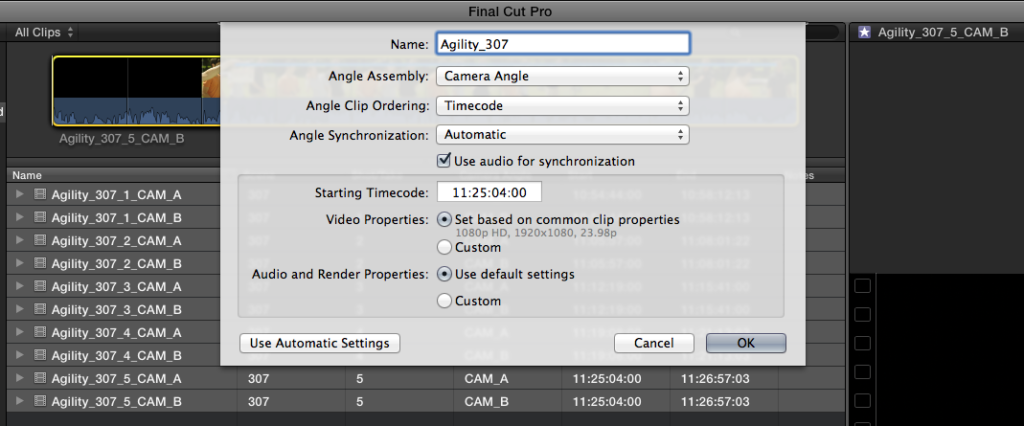Image resolution: width=1024 pixels, height=426 pixels.
Task: Expand the Agility_307_1_CAM_A disclosure triangle
Action: [20, 194]
